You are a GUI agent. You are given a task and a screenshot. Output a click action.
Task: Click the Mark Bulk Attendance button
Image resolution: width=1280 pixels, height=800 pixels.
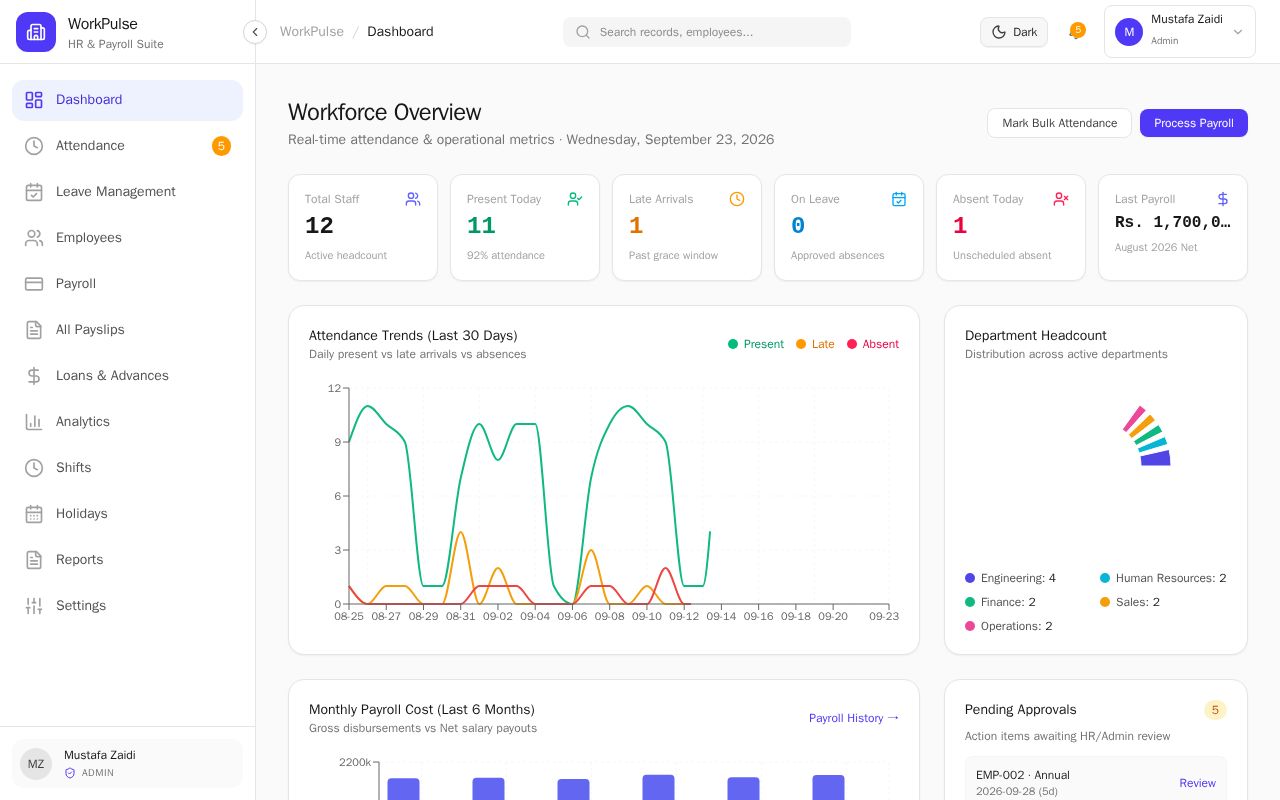coord(1059,123)
